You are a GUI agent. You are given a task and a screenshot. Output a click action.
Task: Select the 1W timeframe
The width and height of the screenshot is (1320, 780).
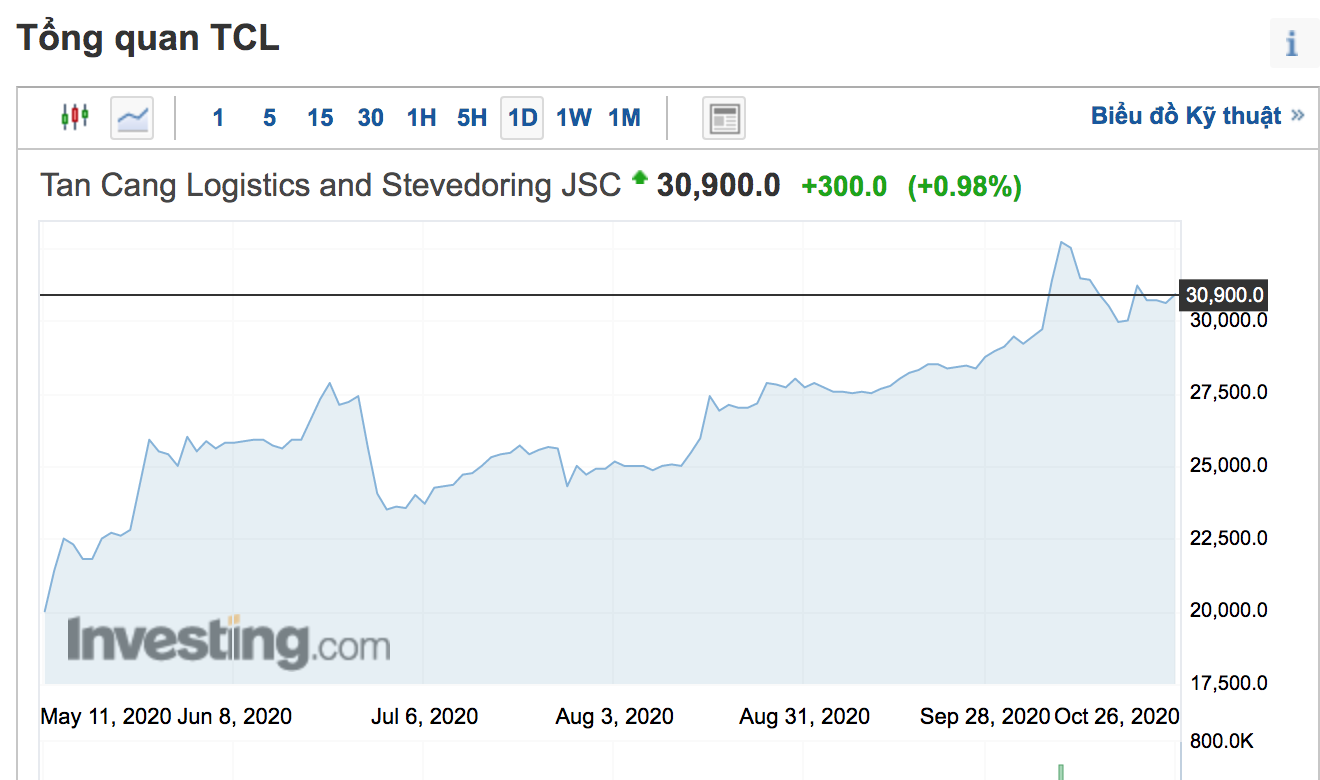pyautogui.click(x=574, y=118)
